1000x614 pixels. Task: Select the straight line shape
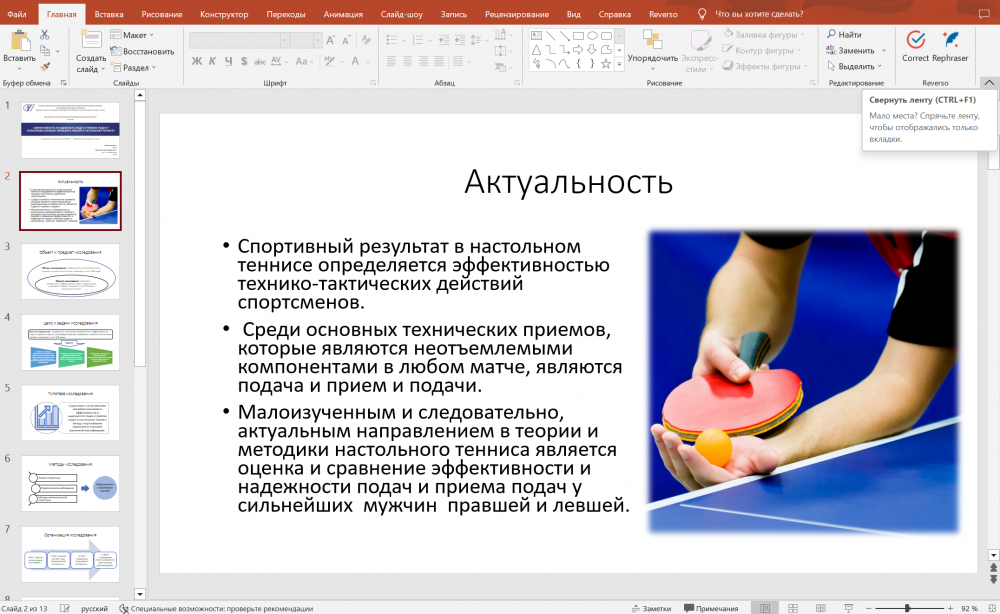pos(550,36)
